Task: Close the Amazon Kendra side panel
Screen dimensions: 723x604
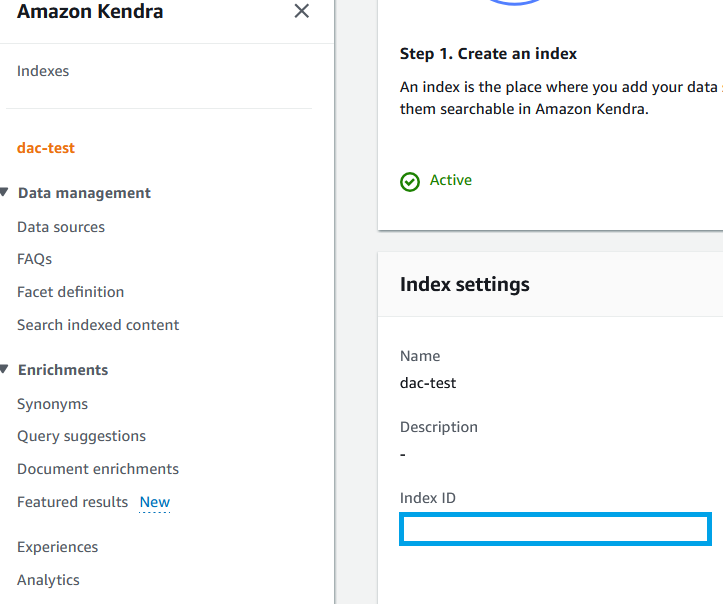Action: click(x=301, y=12)
